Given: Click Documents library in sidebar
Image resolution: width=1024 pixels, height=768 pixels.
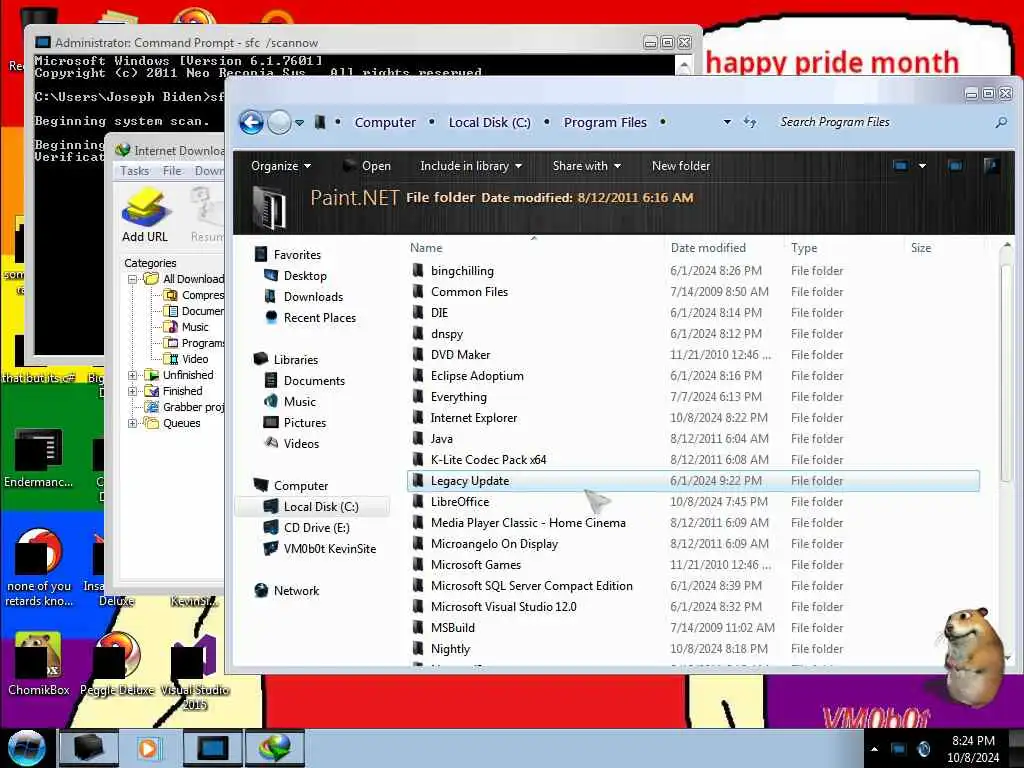Looking at the screenshot, I should [313, 381].
